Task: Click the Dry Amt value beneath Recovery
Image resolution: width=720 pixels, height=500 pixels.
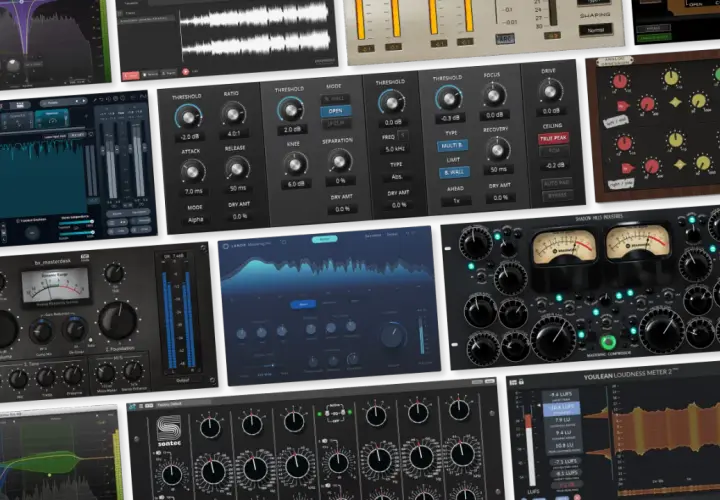Action: pyautogui.click(x=501, y=198)
